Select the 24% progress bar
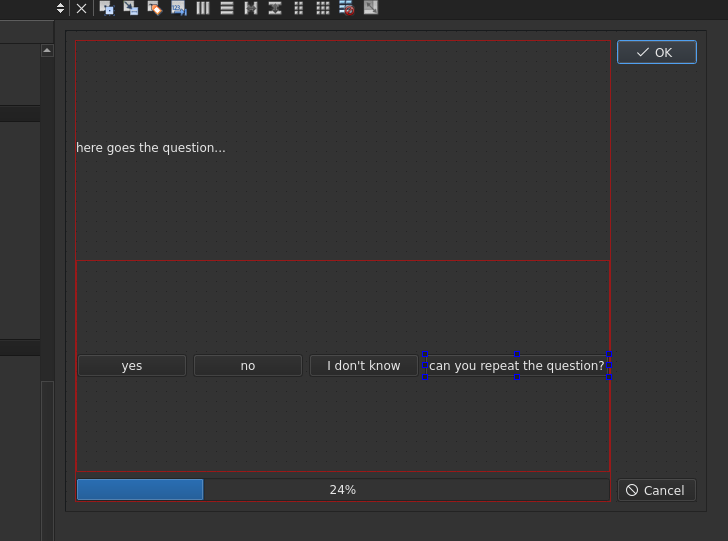728x541 pixels. pos(343,490)
